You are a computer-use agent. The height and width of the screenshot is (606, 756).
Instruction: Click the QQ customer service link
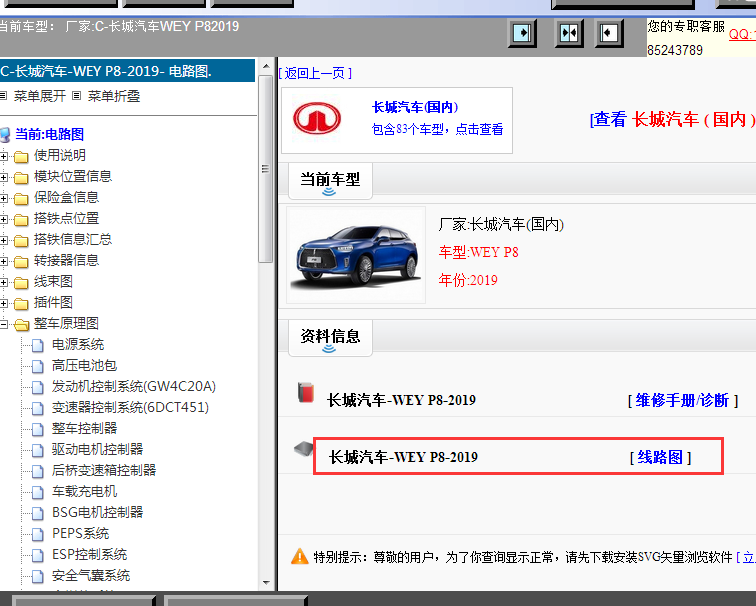coord(742,34)
